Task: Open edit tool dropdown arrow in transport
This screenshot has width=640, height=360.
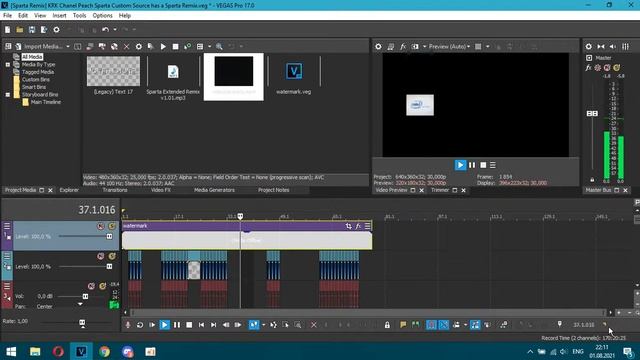Action: coord(263,325)
